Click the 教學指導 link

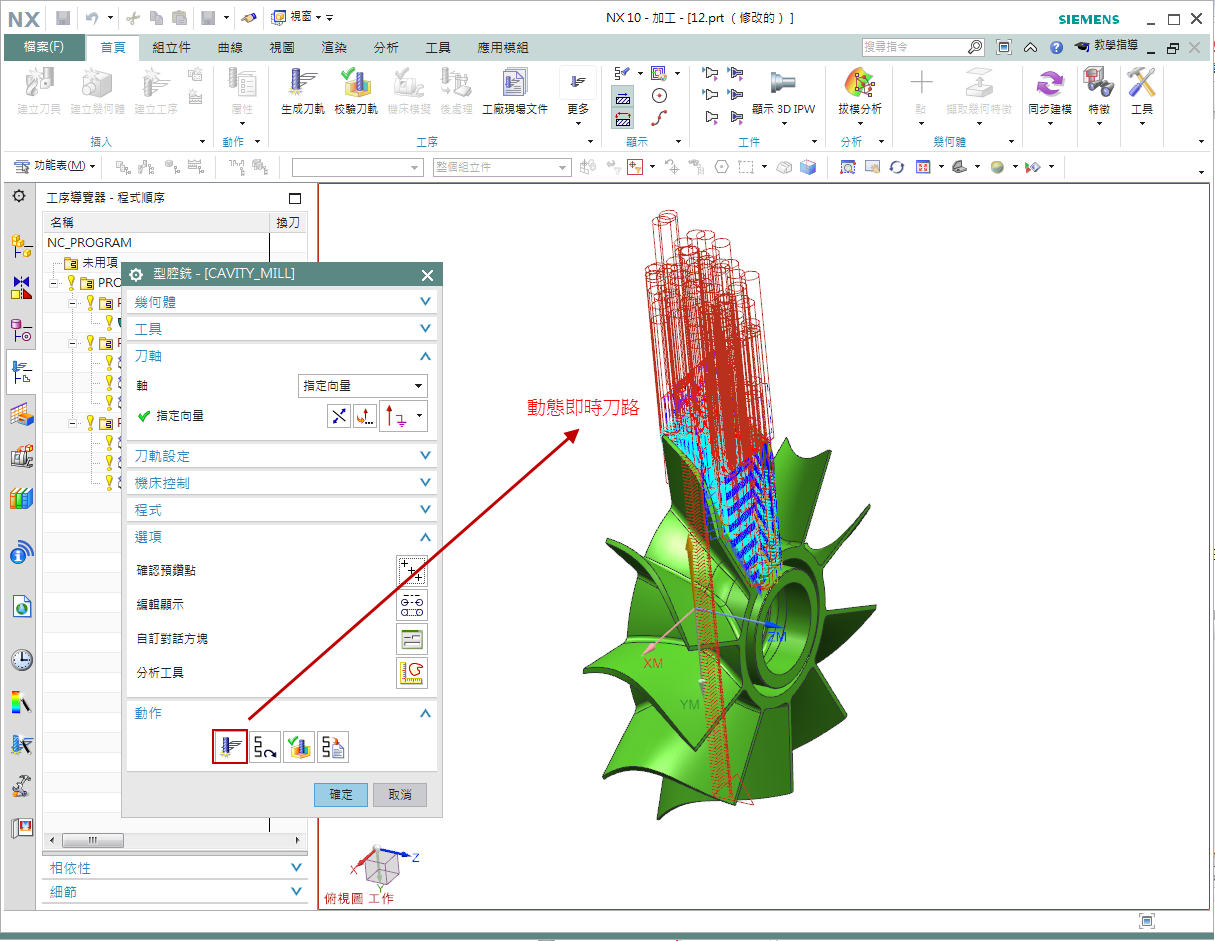tap(1107, 46)
